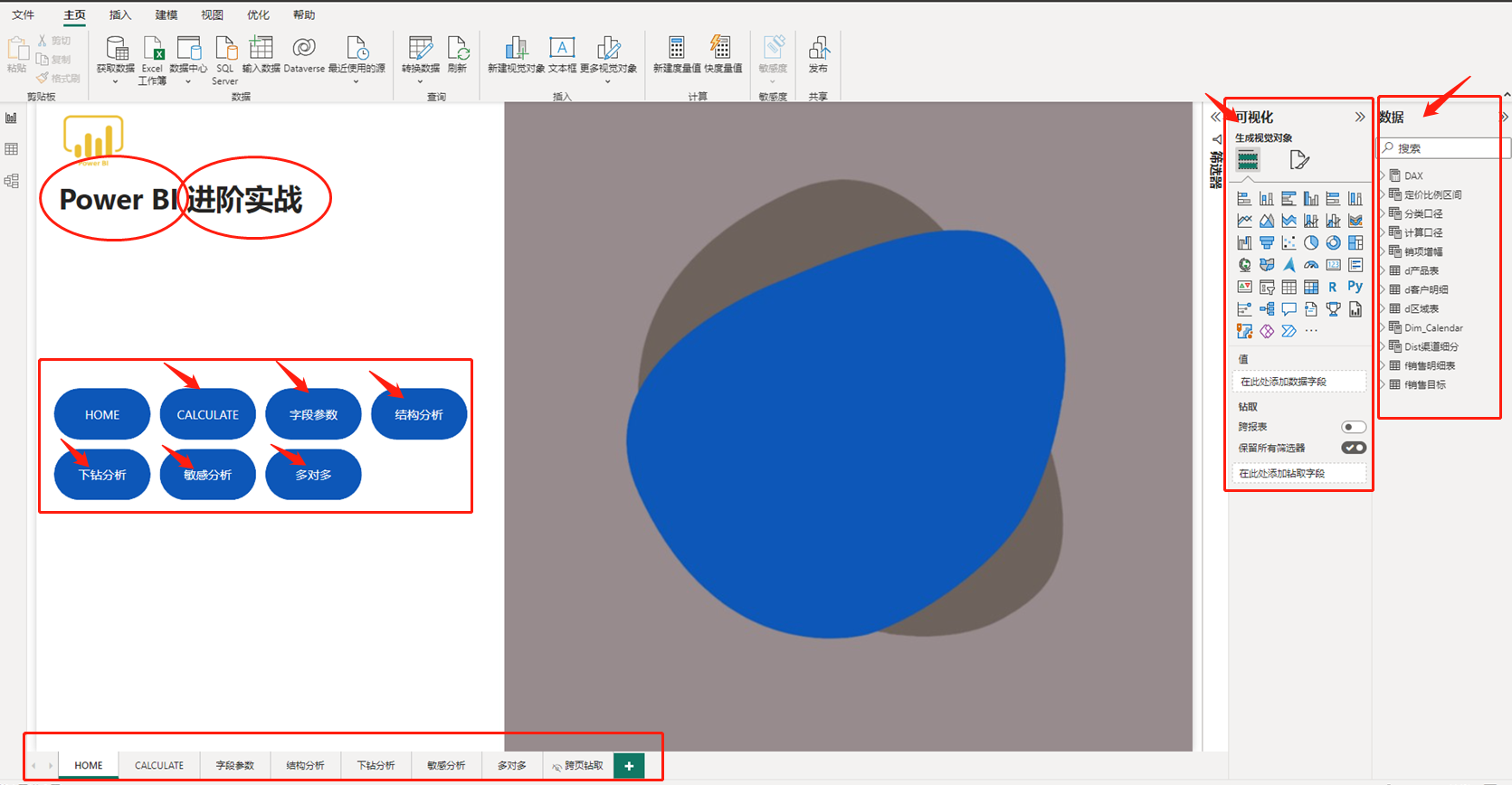The width and height of the screenshot is (1512, 785).
Task: Open Excel 工作簿 data source
Action: [x=152, y=61]
